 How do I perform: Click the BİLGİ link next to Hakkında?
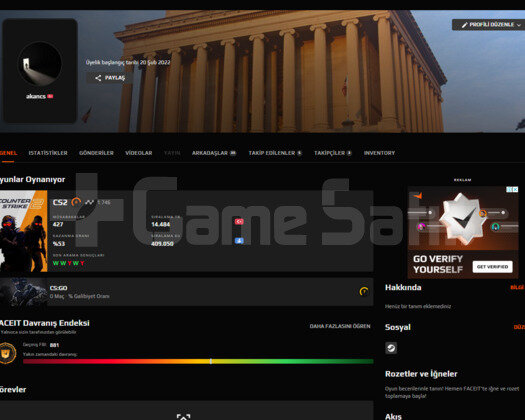click(517, 287)
